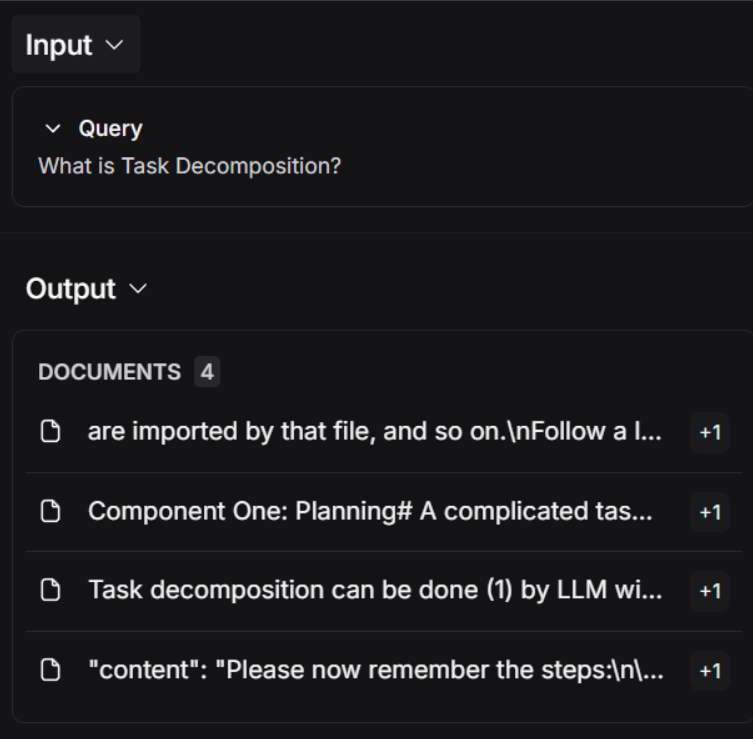Collapse the Query section chevron
753x739 pixels.
(53, 129)
